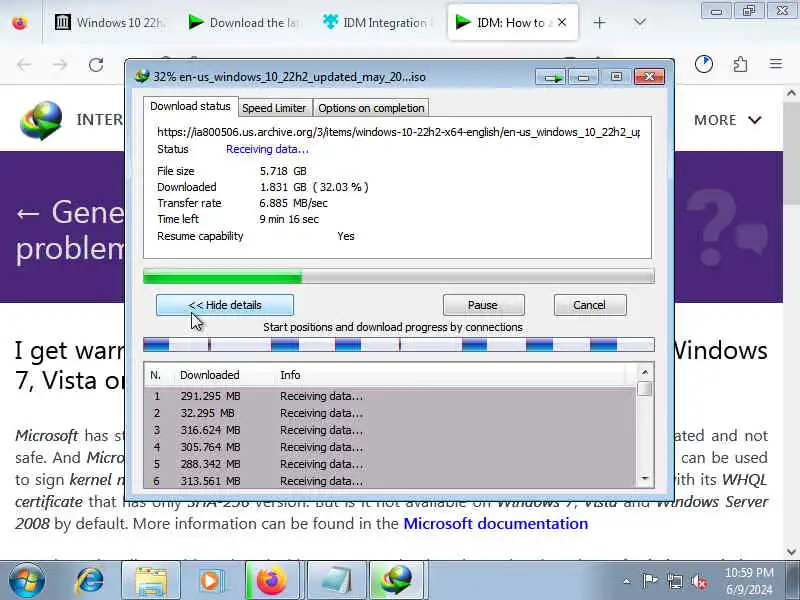Click the connections list scroll down arrow
The height and width of the screenshot is (600, 800).
click(645, 479)
